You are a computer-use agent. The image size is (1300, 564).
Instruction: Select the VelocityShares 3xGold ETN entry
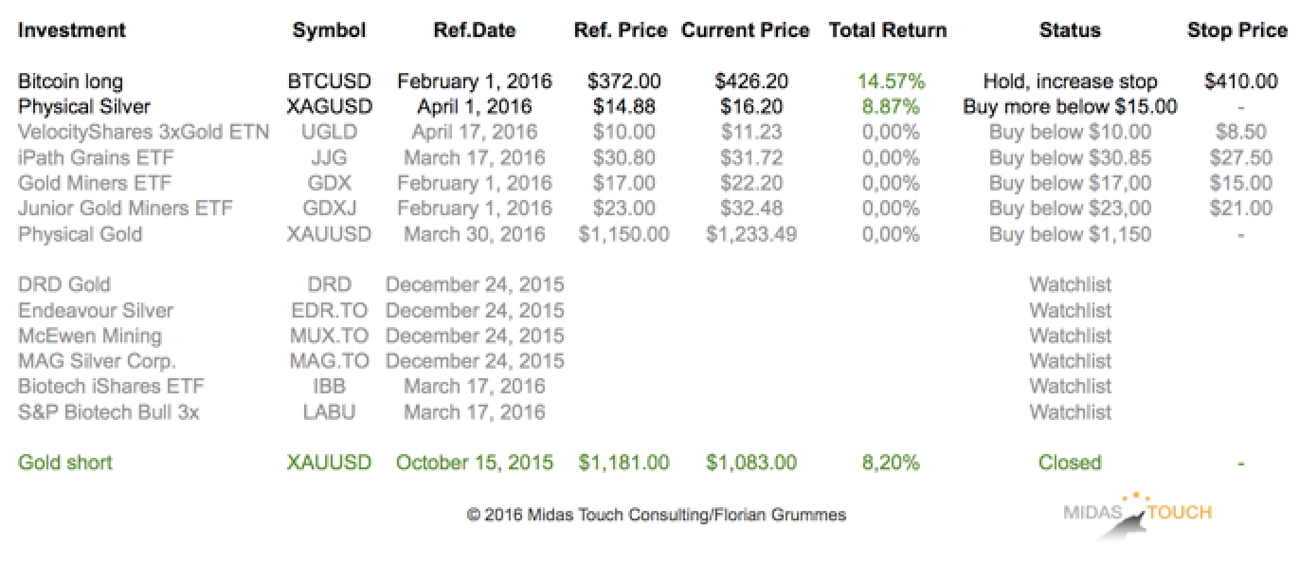click(x=143, y=132)
